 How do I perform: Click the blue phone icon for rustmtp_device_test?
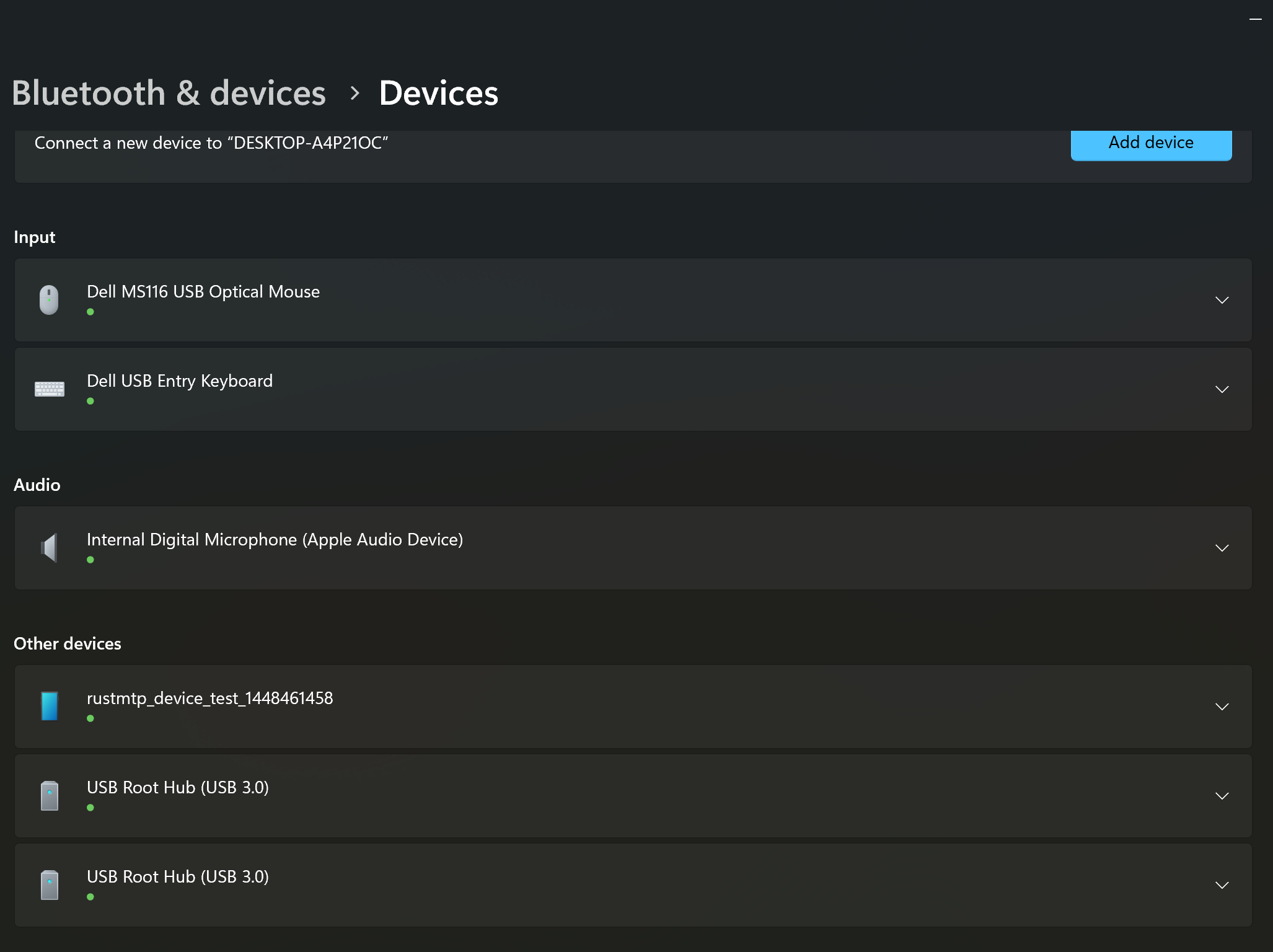point(50,706)
